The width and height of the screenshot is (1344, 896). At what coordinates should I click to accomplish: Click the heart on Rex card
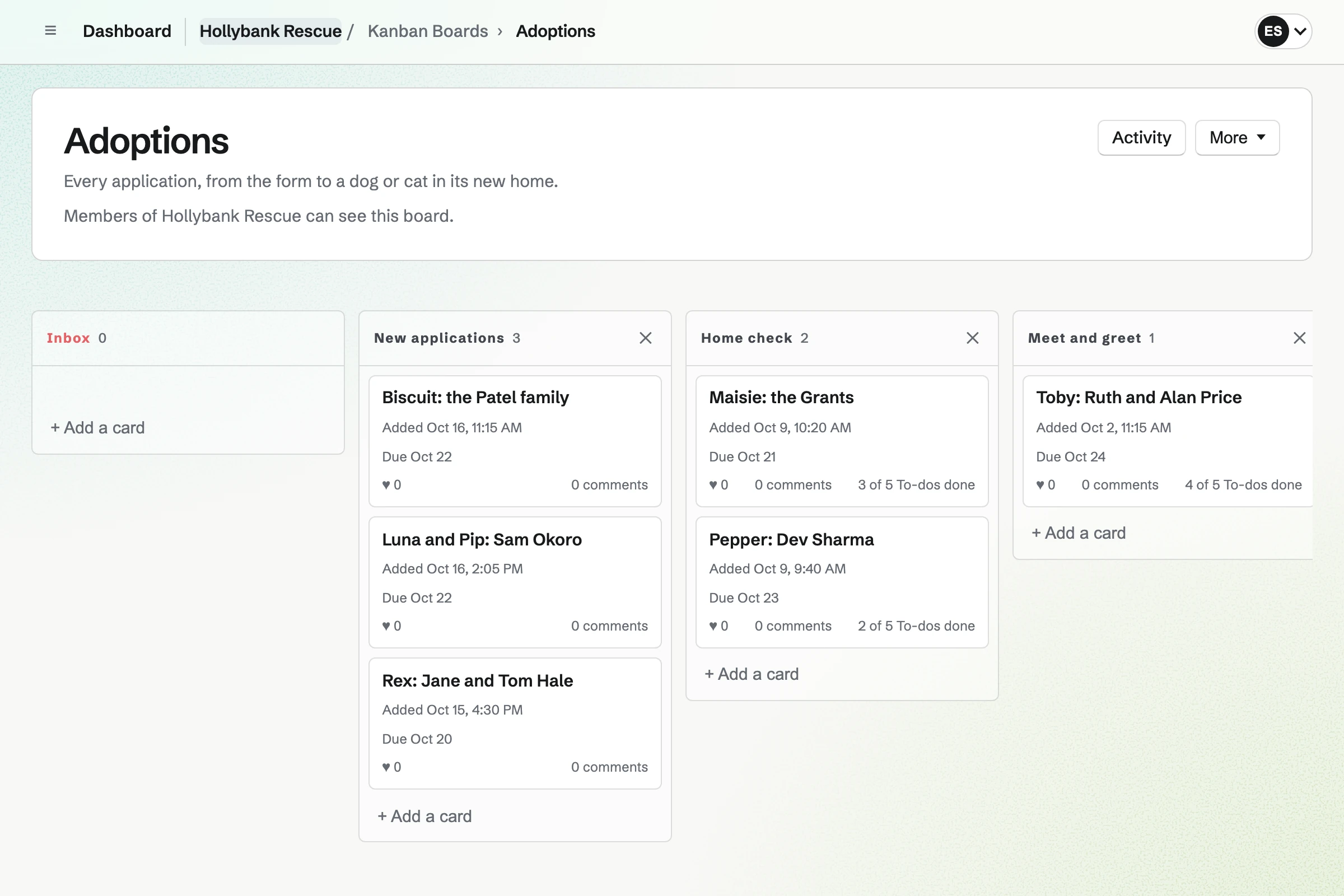click(x=391, y=767)
